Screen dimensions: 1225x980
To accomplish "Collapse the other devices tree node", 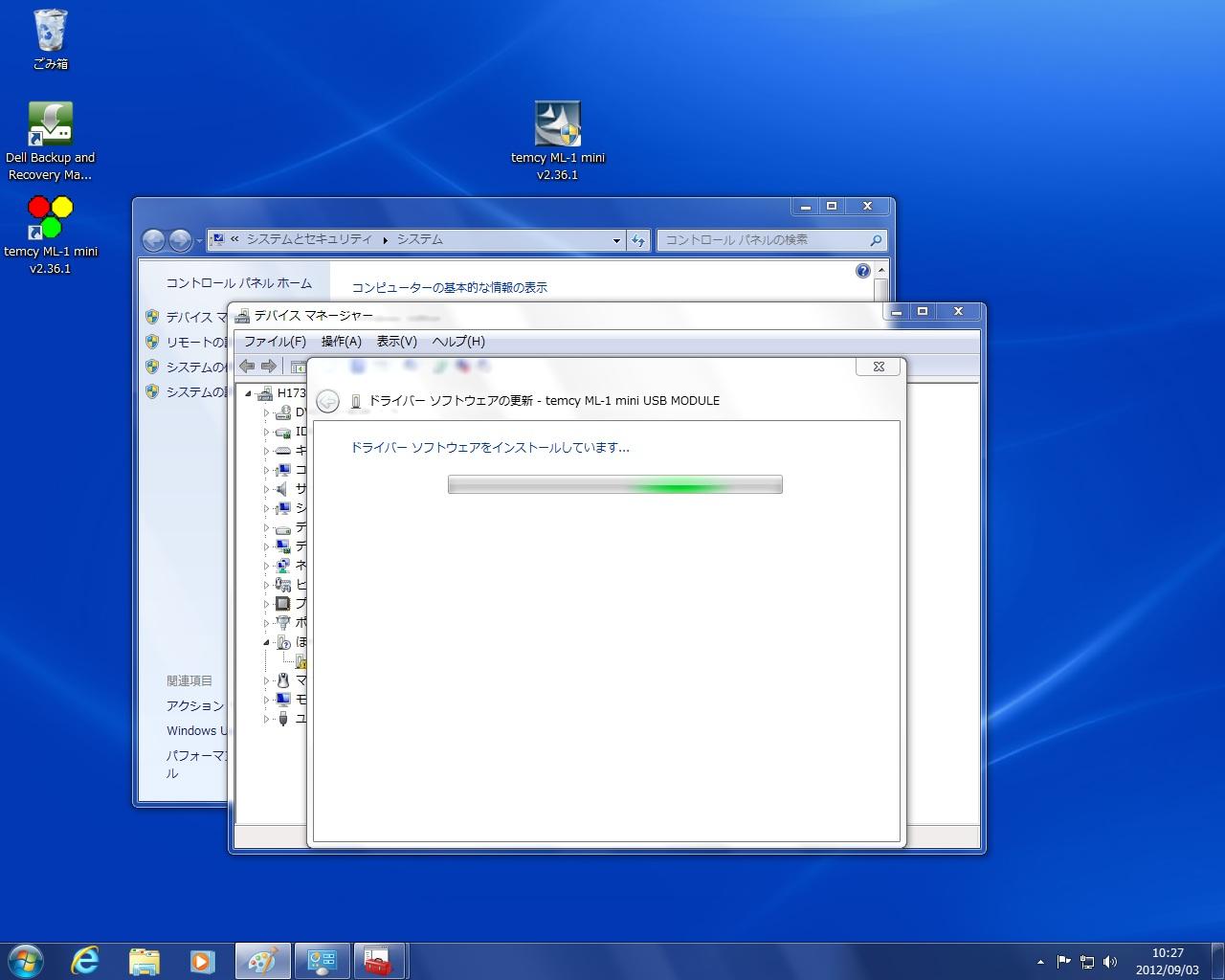I will [x=267, y=642].
